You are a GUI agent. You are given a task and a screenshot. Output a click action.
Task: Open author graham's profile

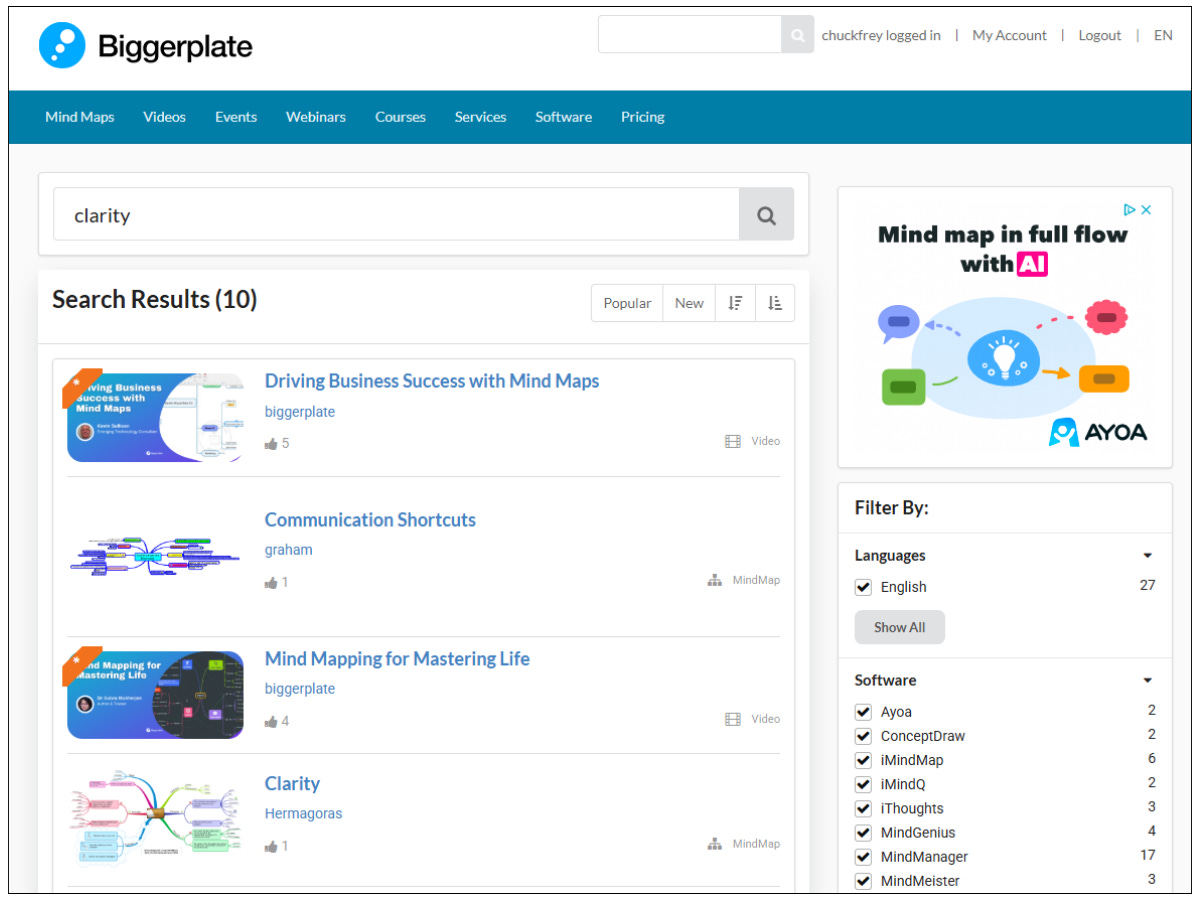pyautogui.click(x=289, y=550)
